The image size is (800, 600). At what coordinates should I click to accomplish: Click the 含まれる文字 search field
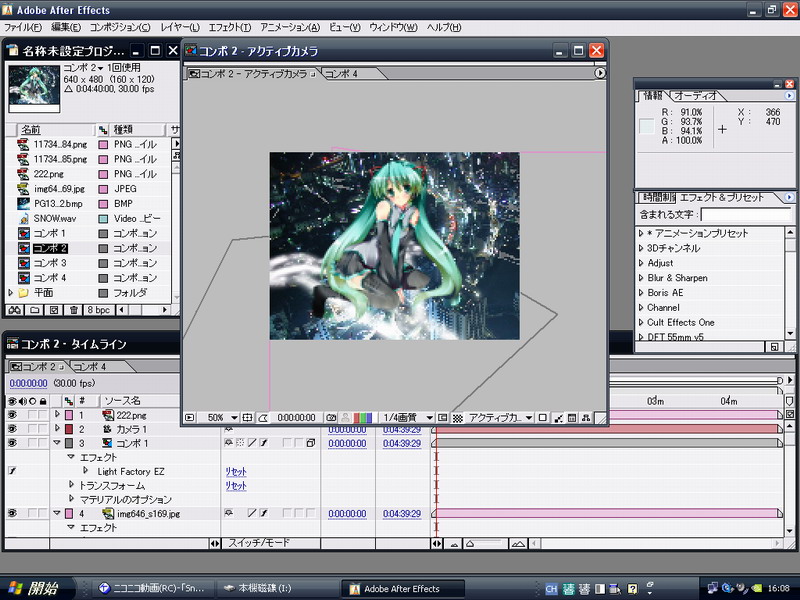click(746, 215)
